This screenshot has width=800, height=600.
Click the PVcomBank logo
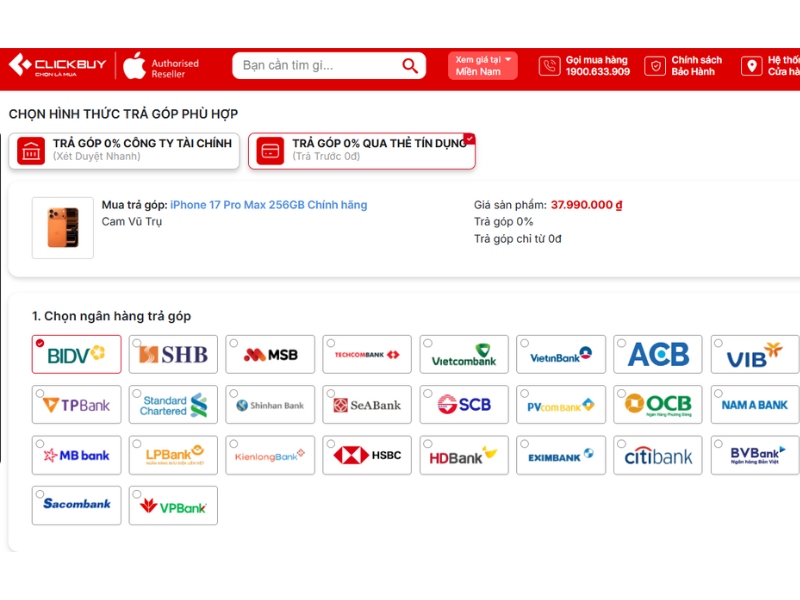click(x=561, y=405)
